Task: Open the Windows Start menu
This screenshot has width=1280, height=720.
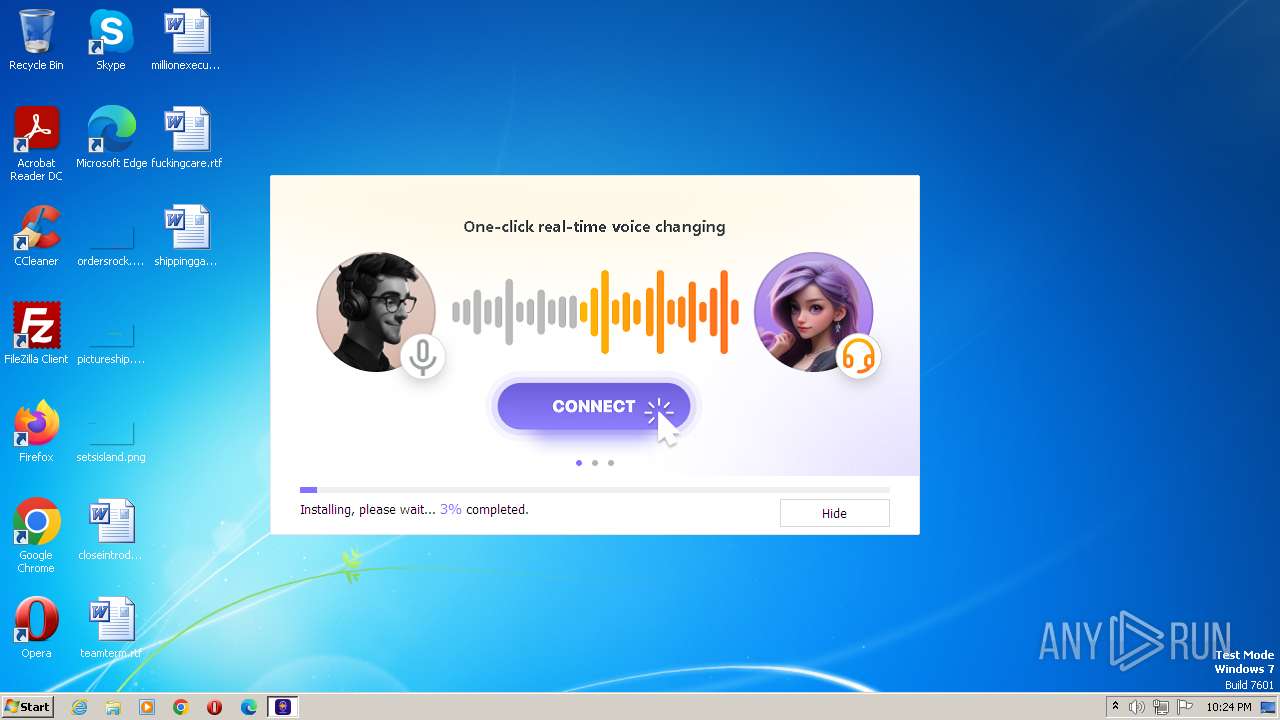Action: (27, 706)
